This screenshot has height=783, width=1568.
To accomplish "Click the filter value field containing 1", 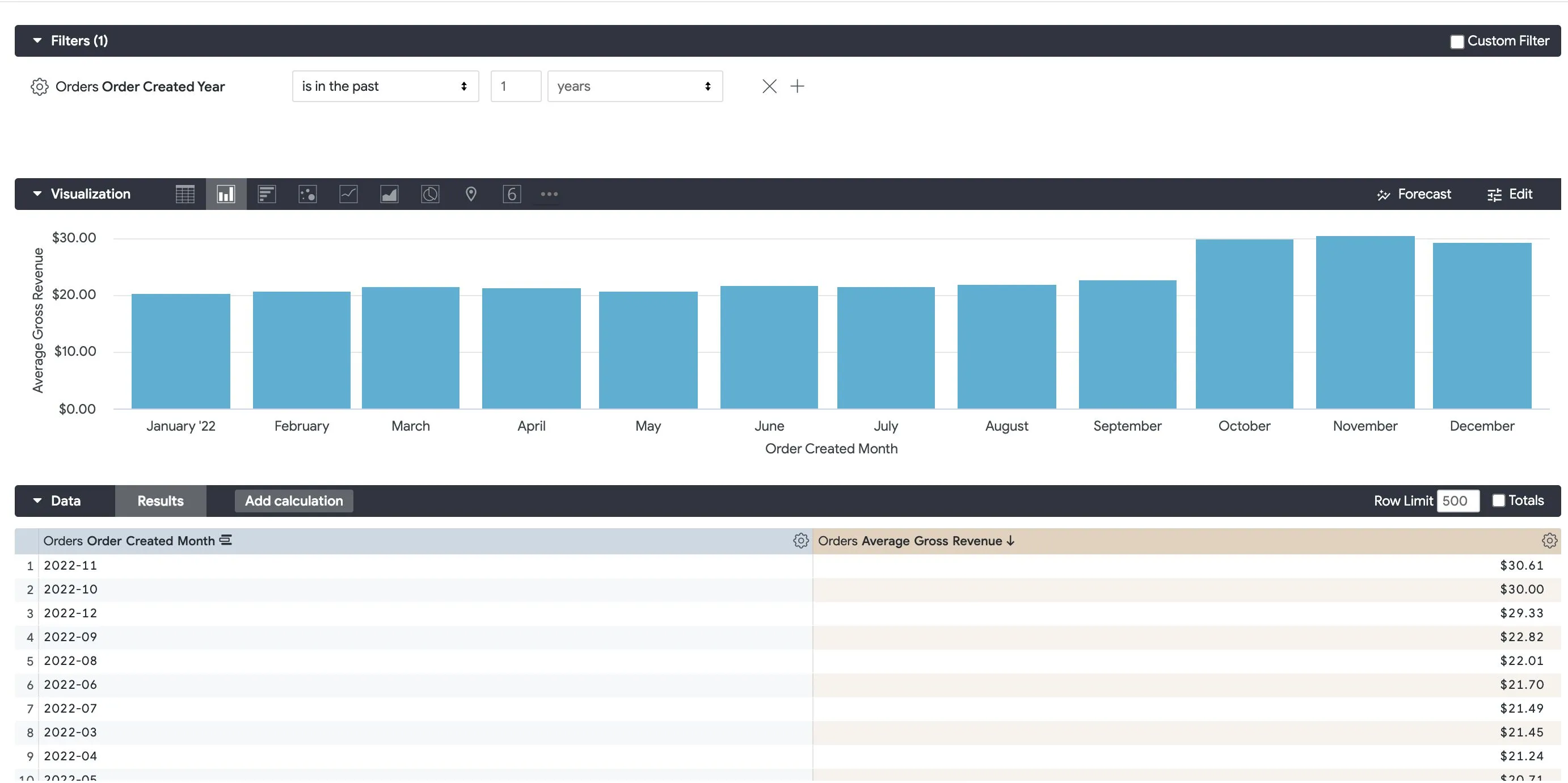I will pos(516,86).
